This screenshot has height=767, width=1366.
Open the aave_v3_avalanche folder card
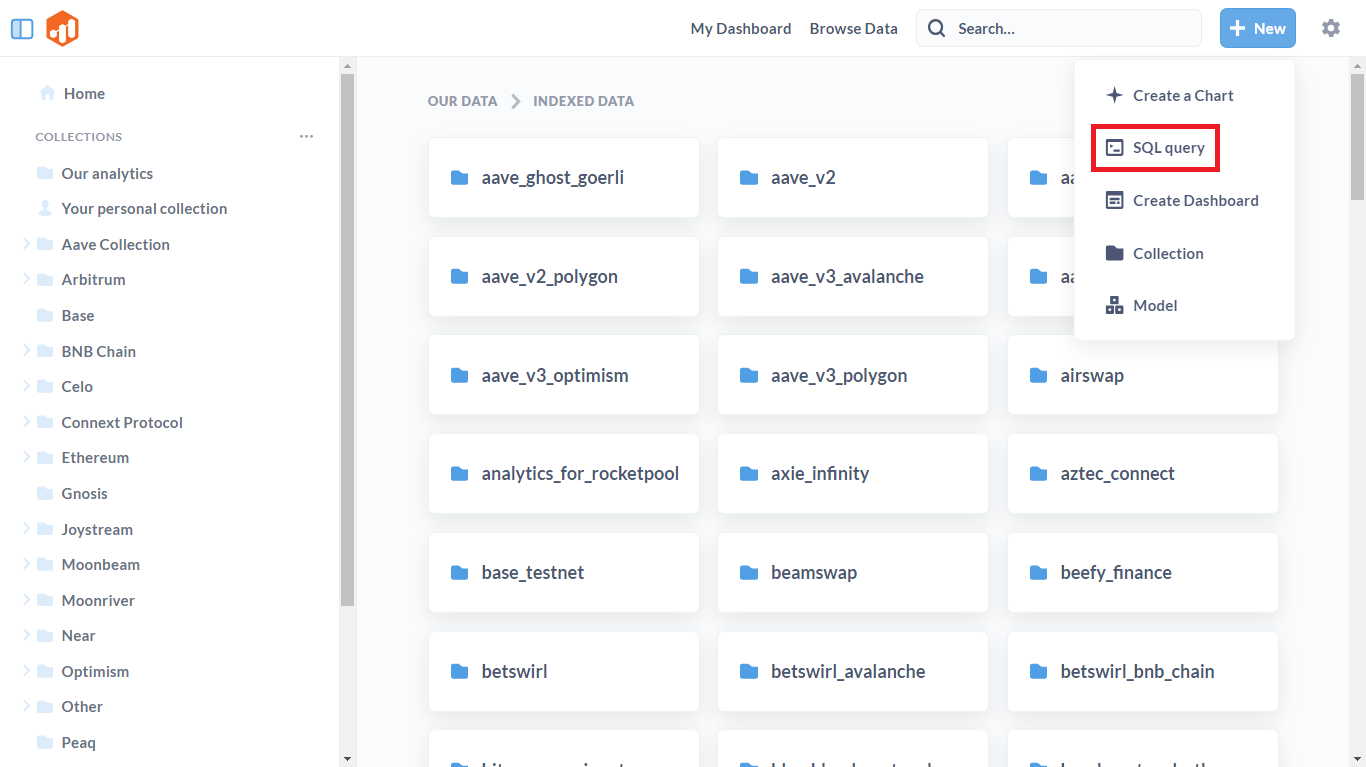click(x=853, y=277)
